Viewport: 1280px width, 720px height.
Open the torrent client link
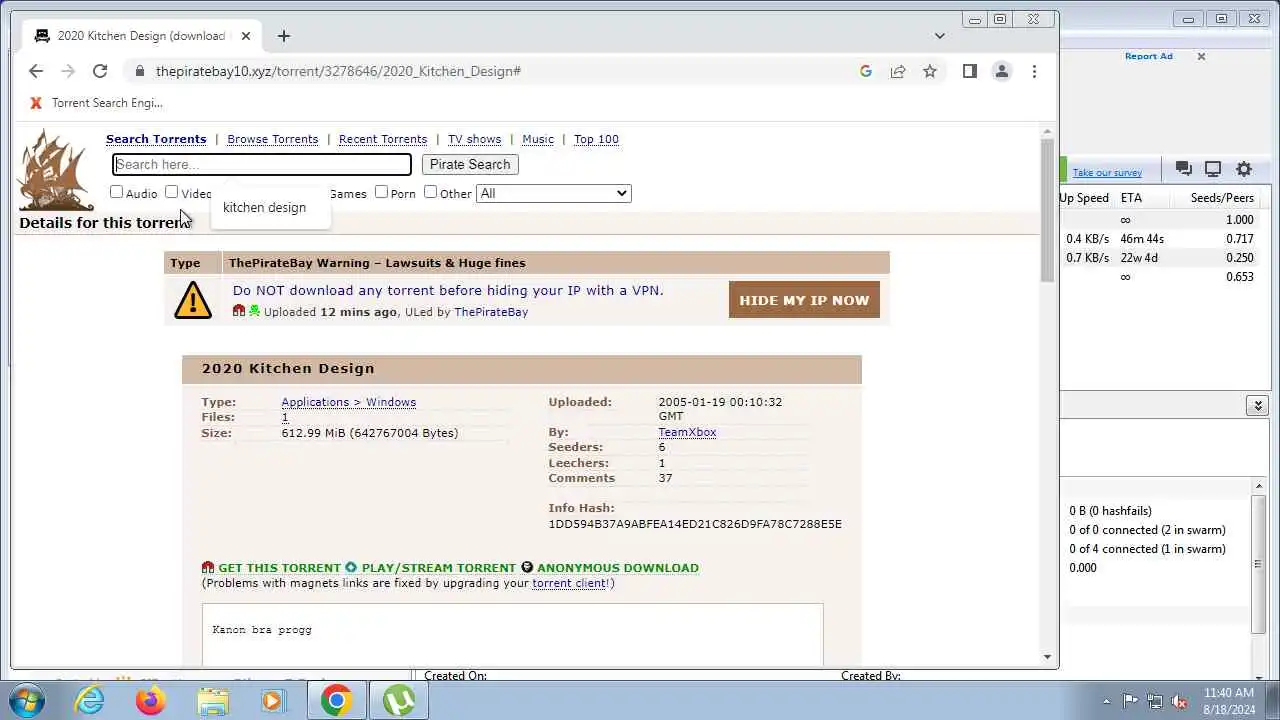(x=570, y=583)
